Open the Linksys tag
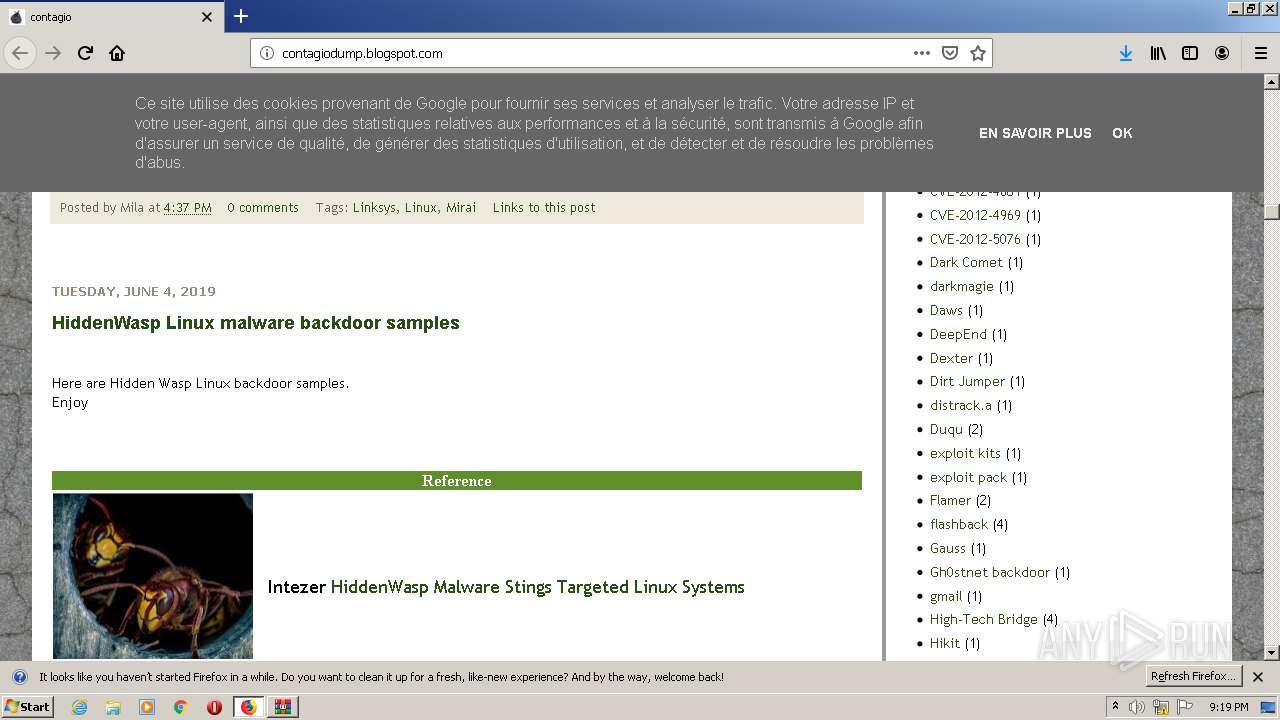The image size is (1280, 720). point(374,208)
